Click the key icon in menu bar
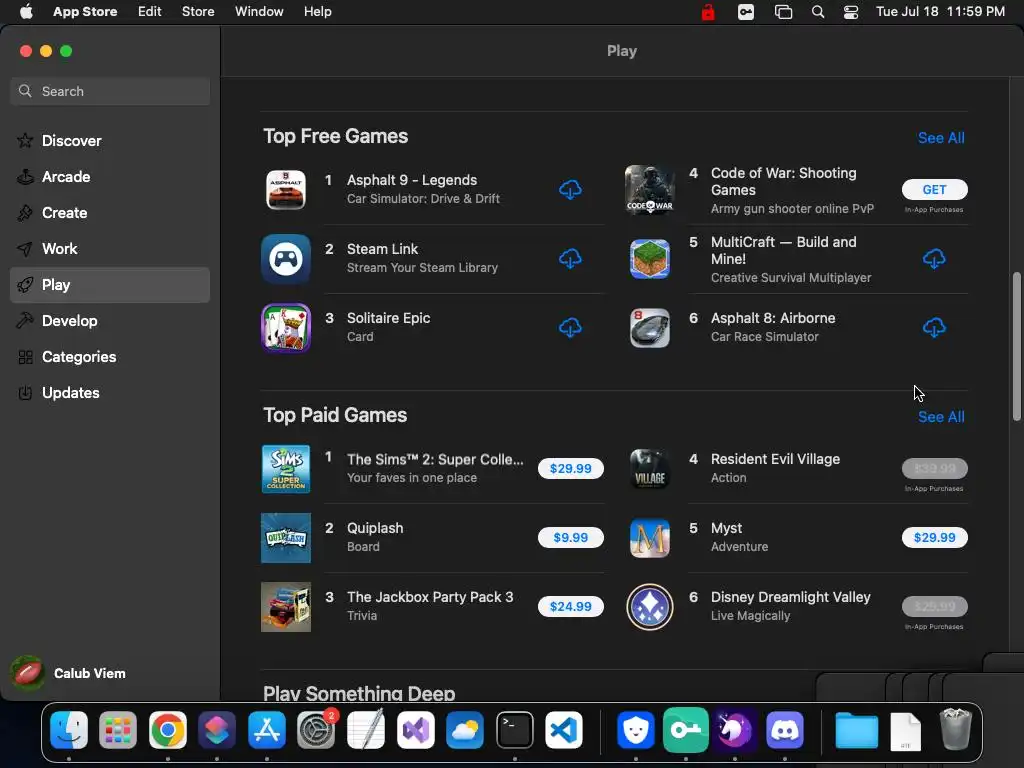This screenshot has width=1024, height=768. pos(746,12)
